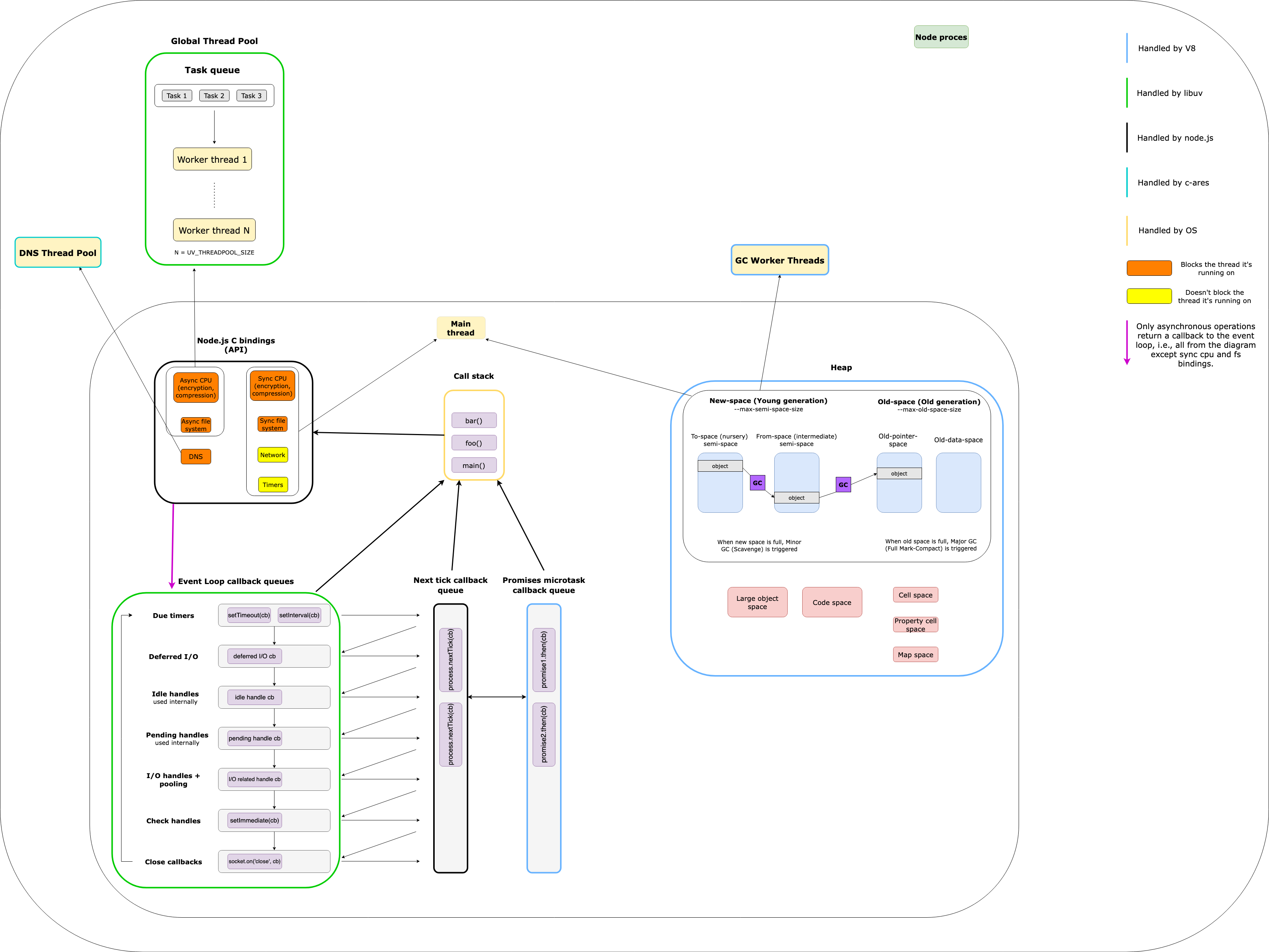Click the GC square after To-space

click(x=757, y=483)
